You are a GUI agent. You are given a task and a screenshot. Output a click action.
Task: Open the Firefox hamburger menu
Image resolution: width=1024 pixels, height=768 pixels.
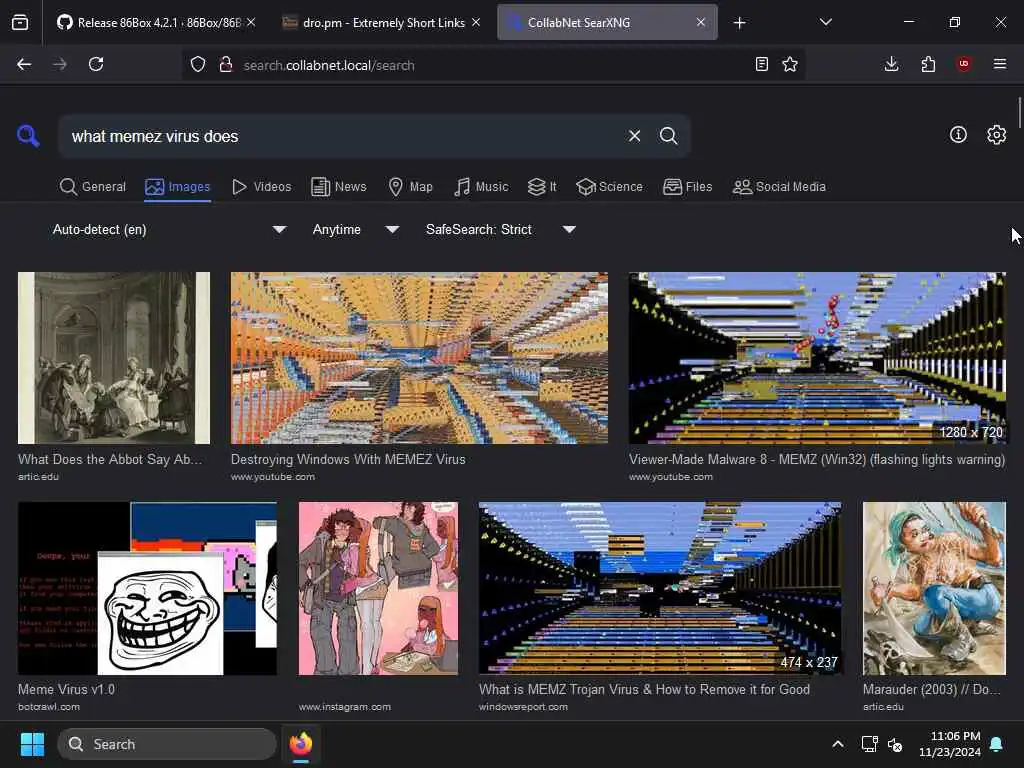pyautogui.click(x=1000, y=64)
